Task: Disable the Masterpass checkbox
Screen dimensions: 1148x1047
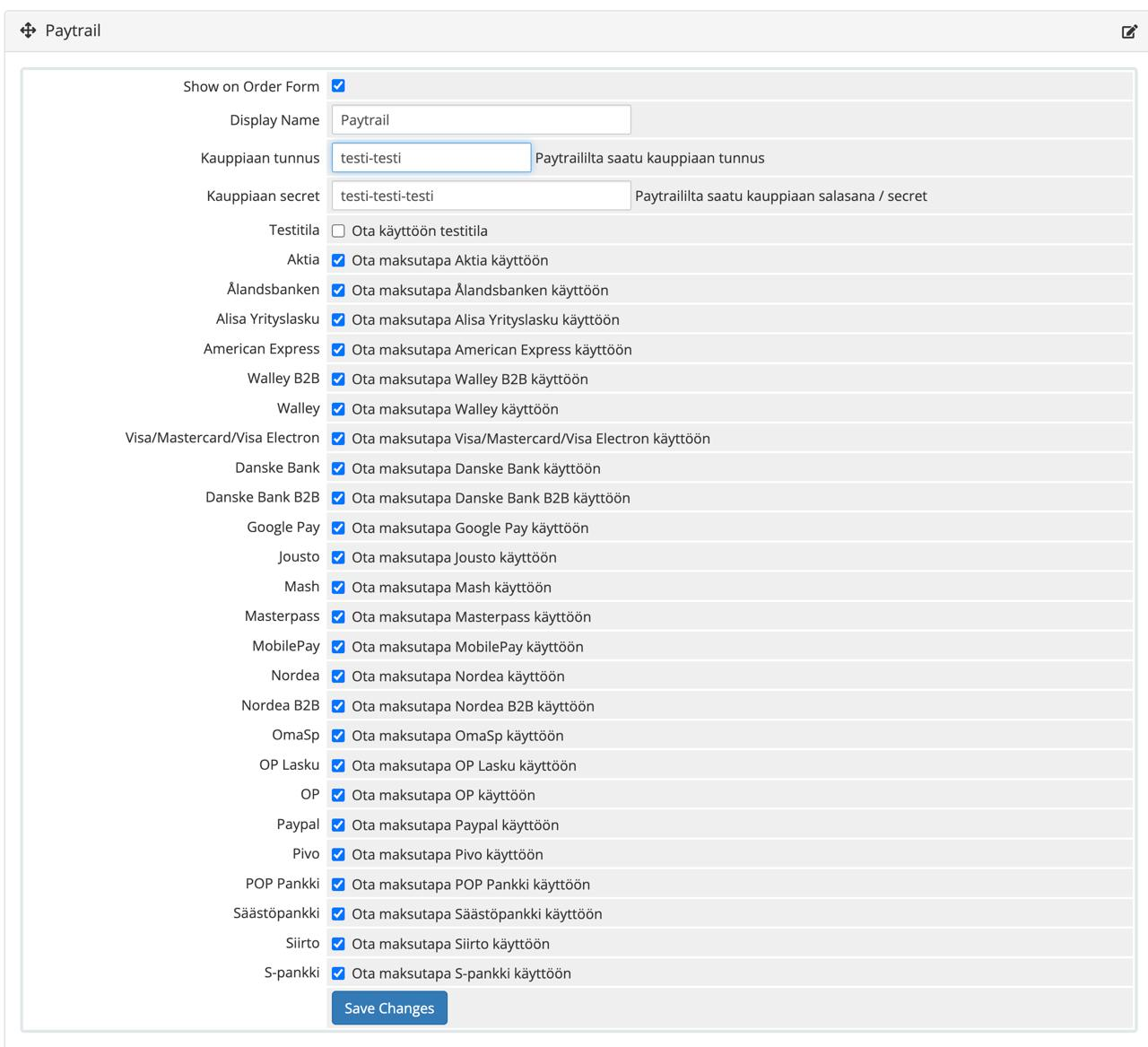Action: (x=338, y=616)
